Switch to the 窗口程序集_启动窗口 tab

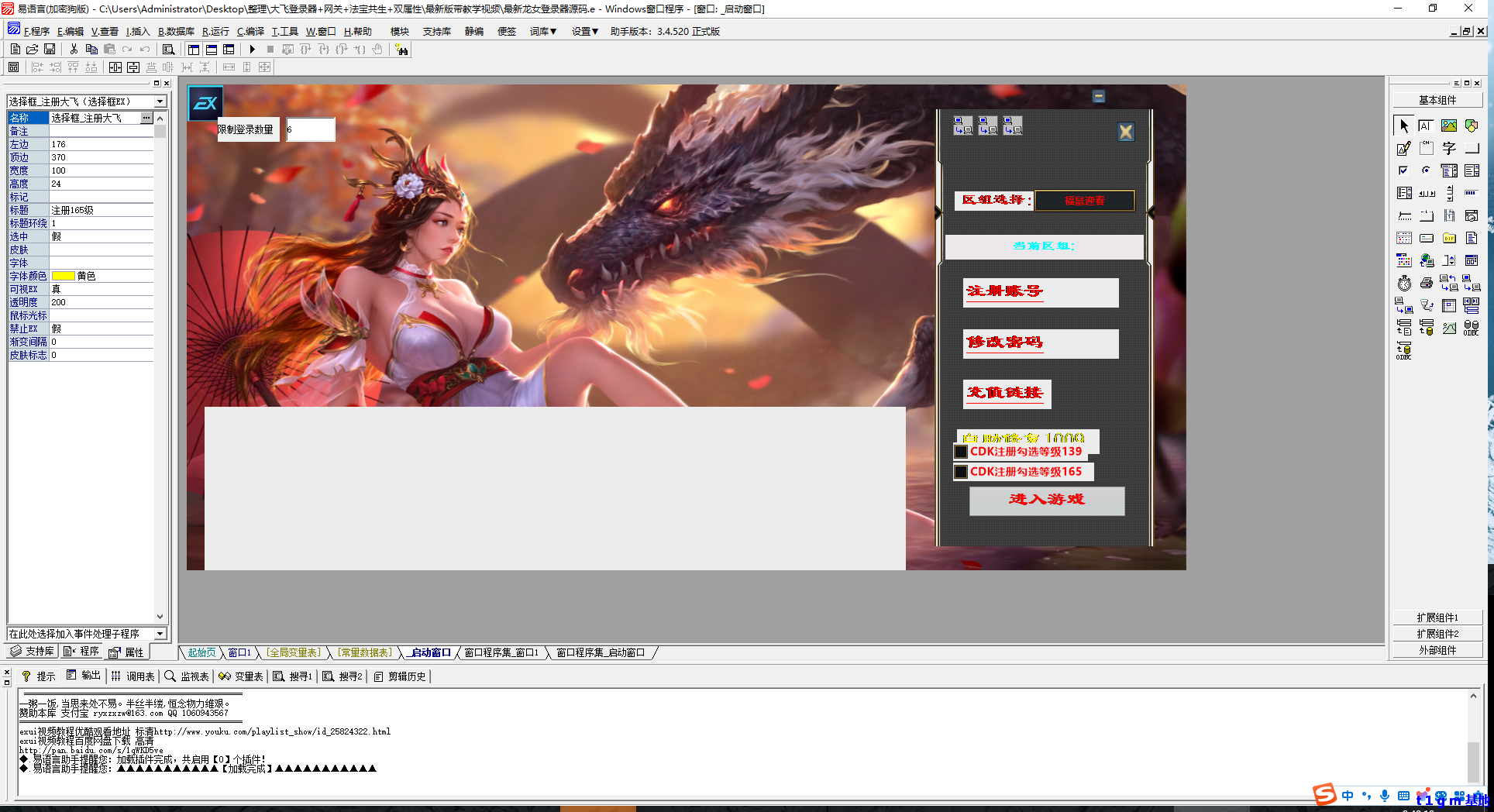click(601, 653)
